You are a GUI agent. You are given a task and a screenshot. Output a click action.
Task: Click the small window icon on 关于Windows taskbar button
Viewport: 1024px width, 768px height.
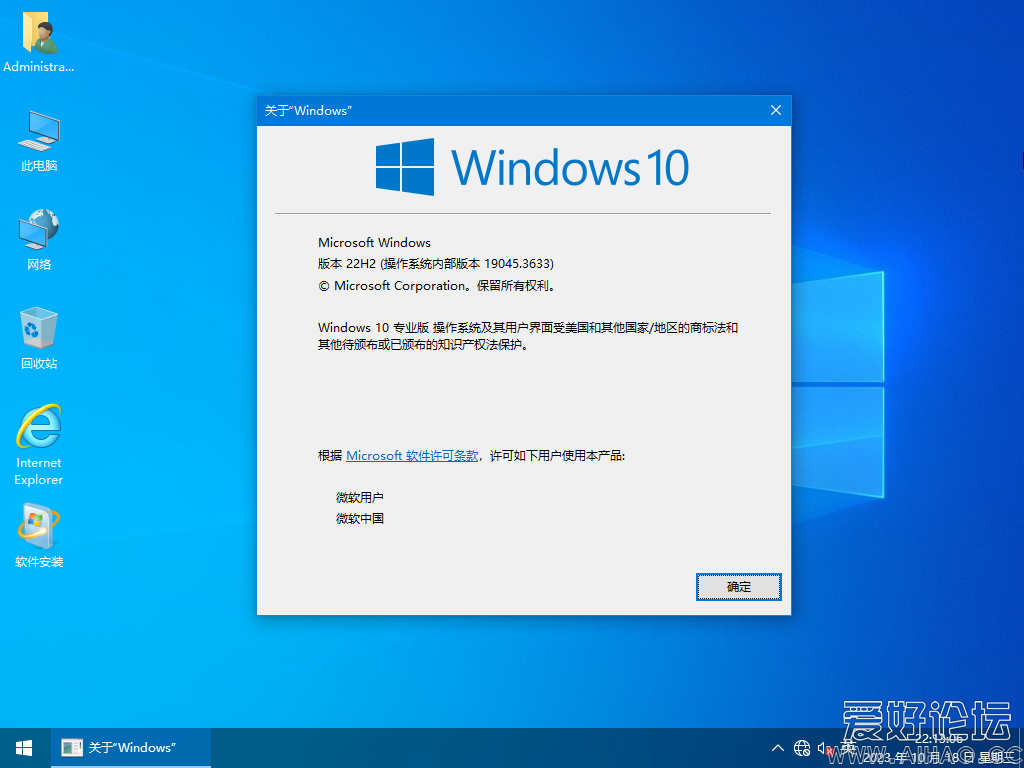71,747
